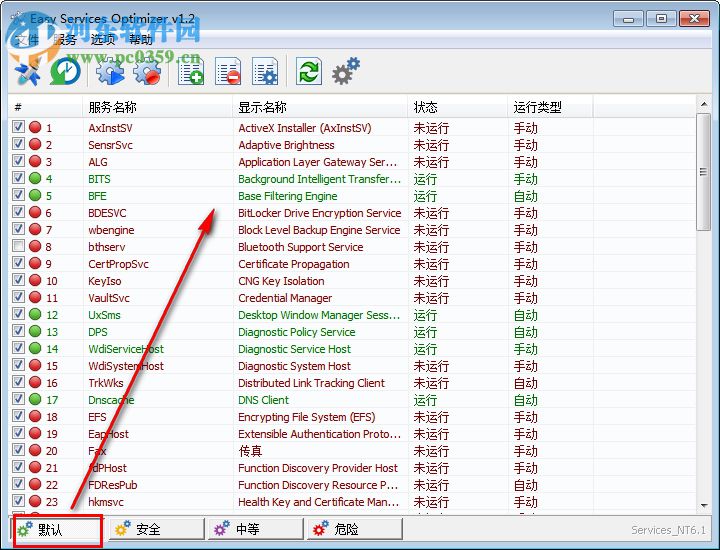Select the WdiSystemHost service row
720x550 pixels.
coord(352,365)
